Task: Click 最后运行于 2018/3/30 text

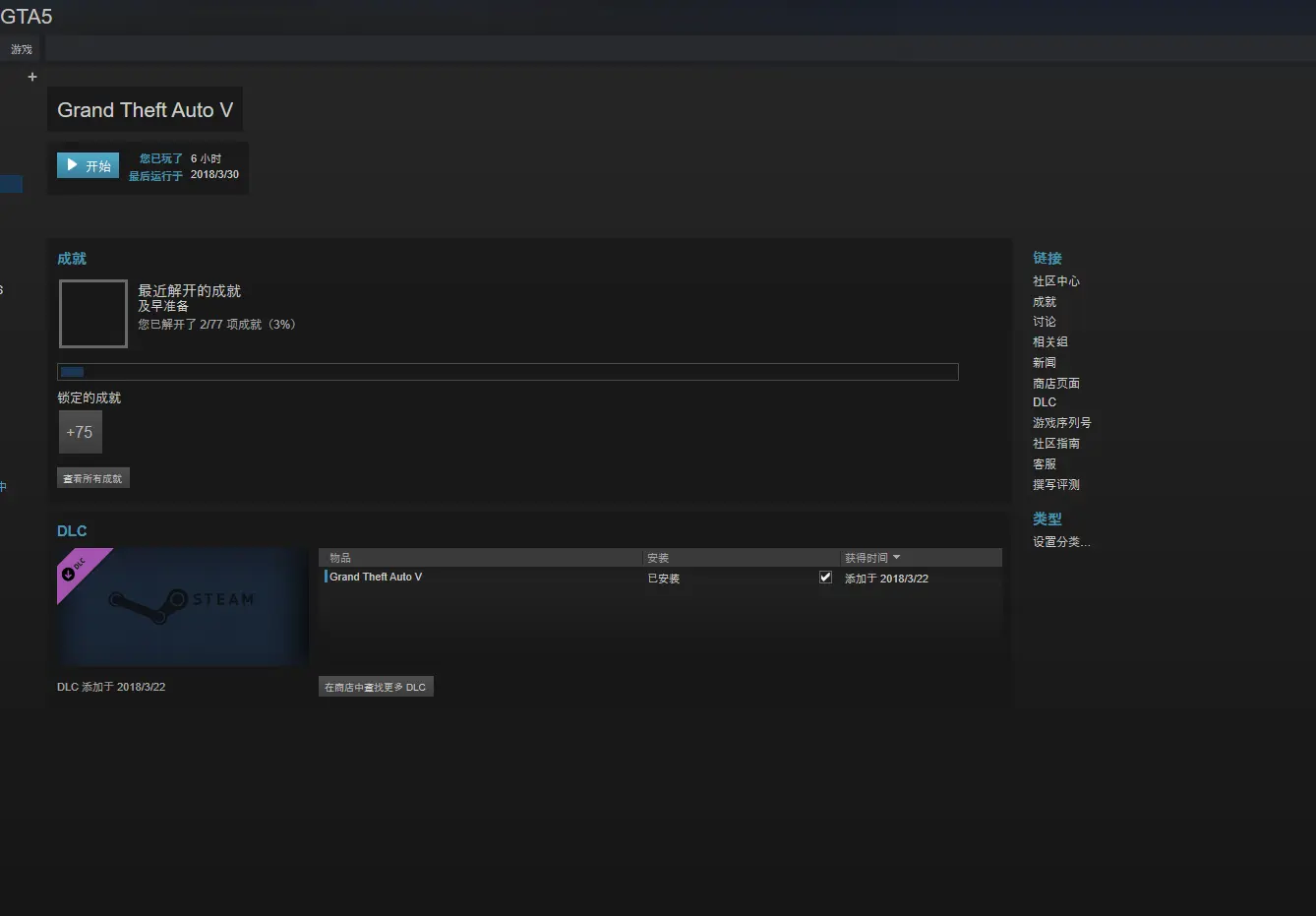Action: (x=184, y=175)
